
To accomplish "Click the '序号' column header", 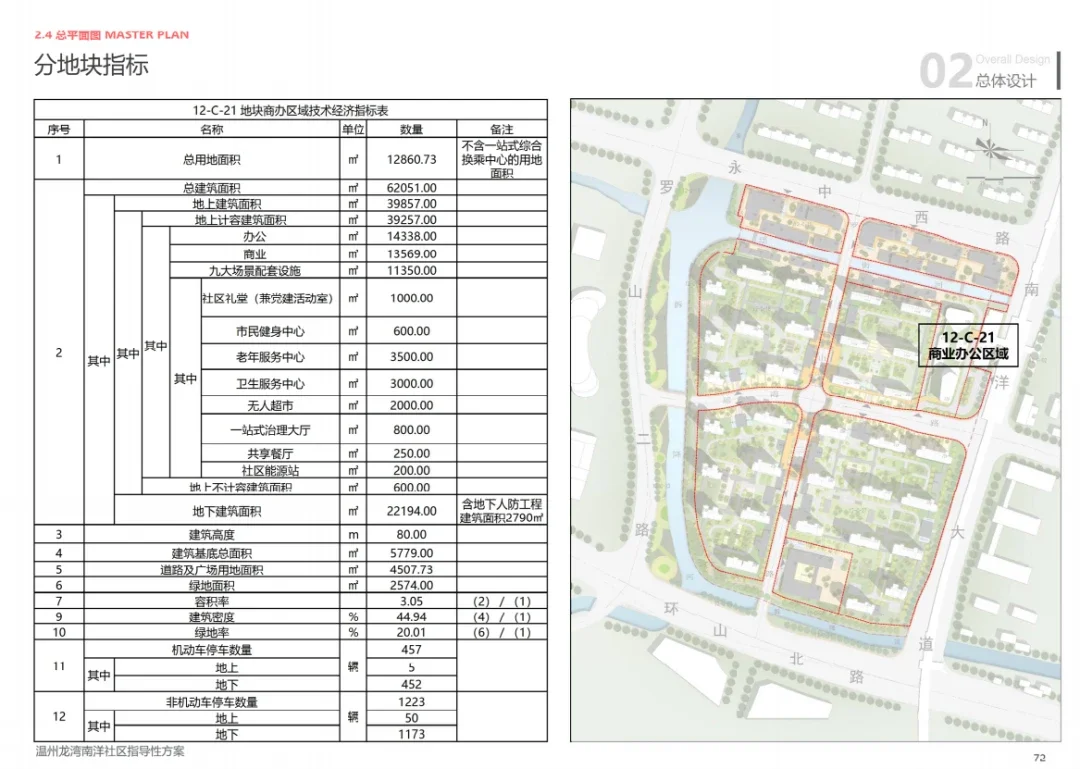I will tap(59, 129).
